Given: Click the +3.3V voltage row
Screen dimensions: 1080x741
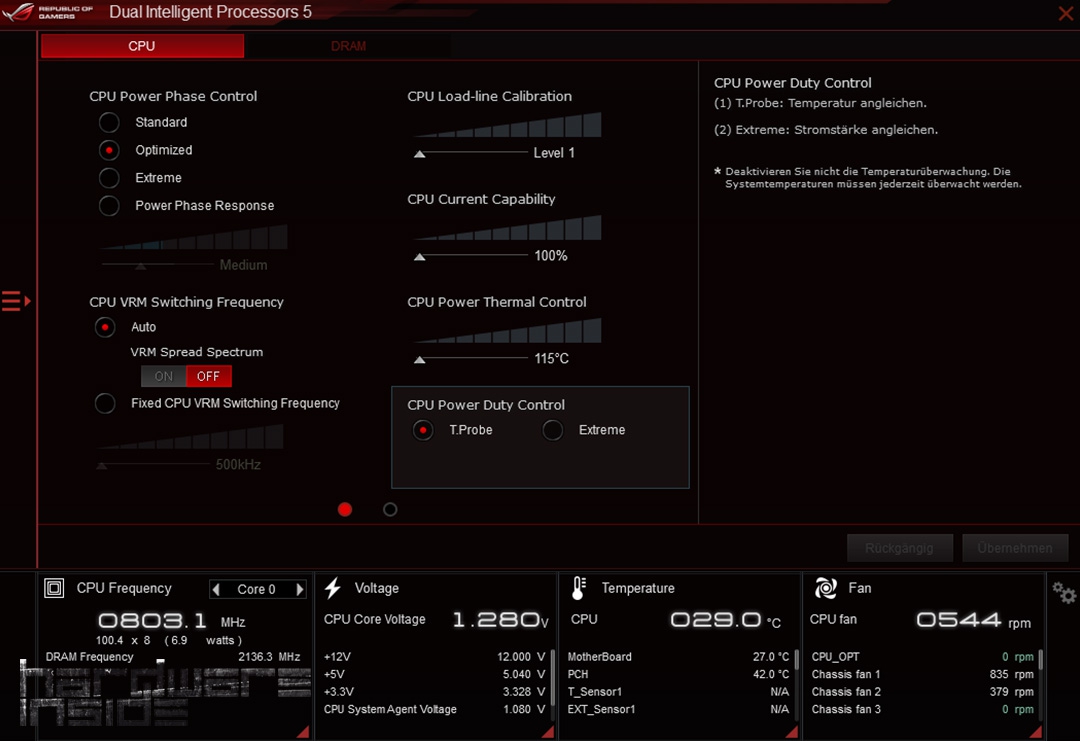Looking at the screenshot, I should point(435,691).
